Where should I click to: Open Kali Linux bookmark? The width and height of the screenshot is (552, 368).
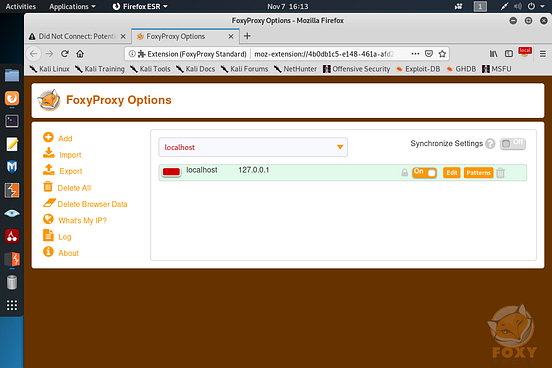tap(50, 69)
